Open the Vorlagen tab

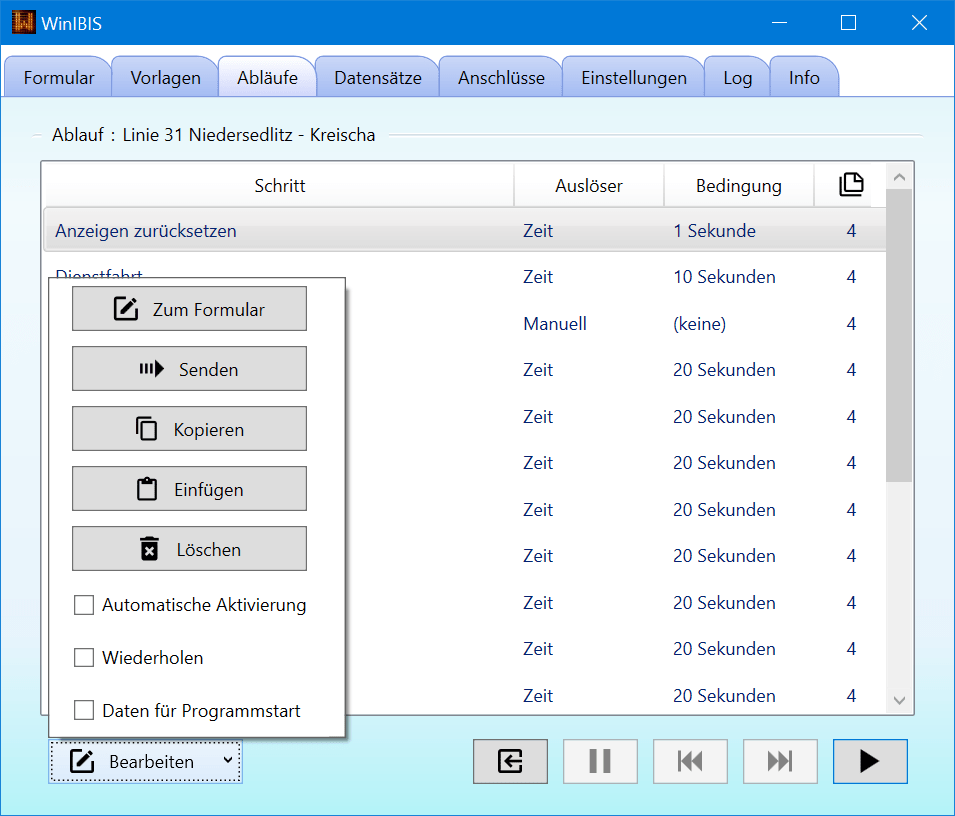[165, 77]
